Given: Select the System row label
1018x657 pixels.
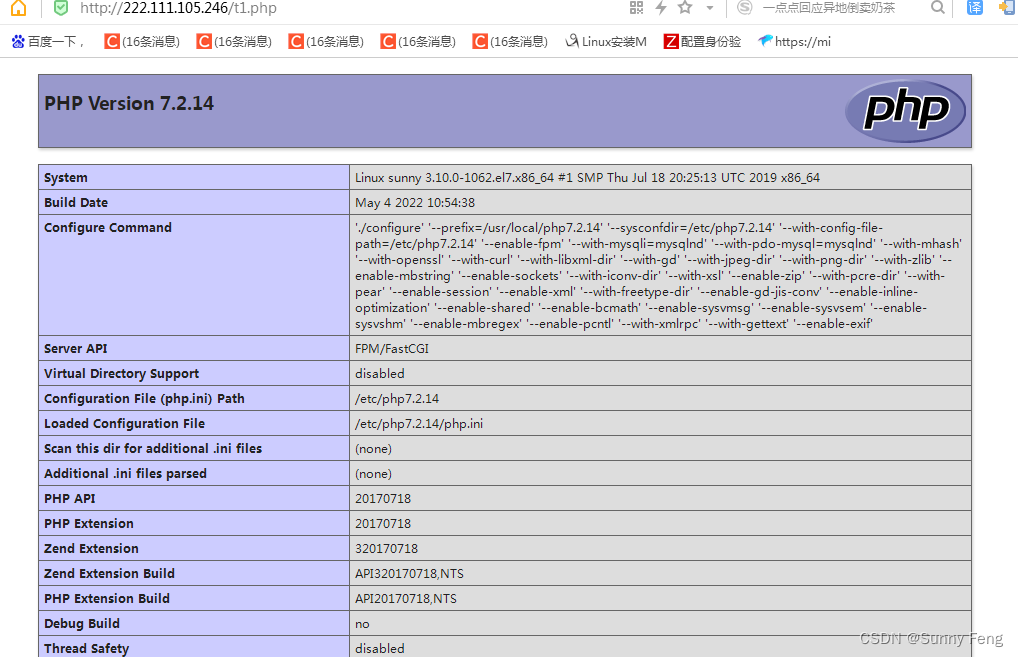Looking at the screenshot, I should pos(66,178).
